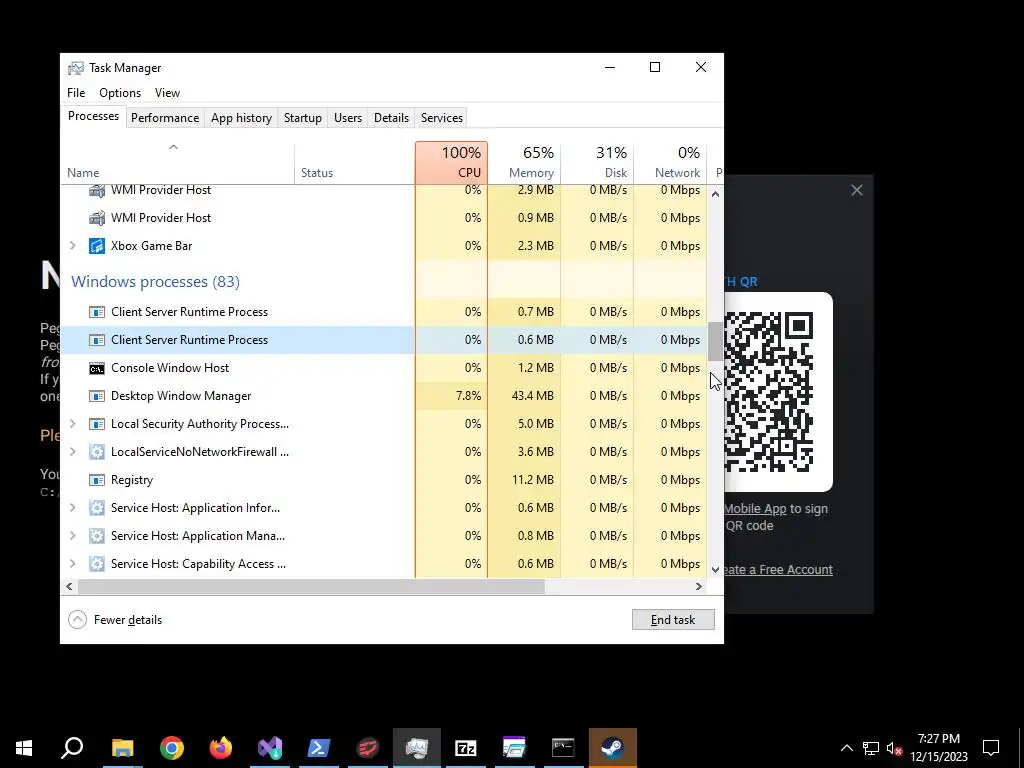The height and width of the screenshot is (768, 1024).
Task: Switch to the Performance tab
Action: click(x=165, y=118)
